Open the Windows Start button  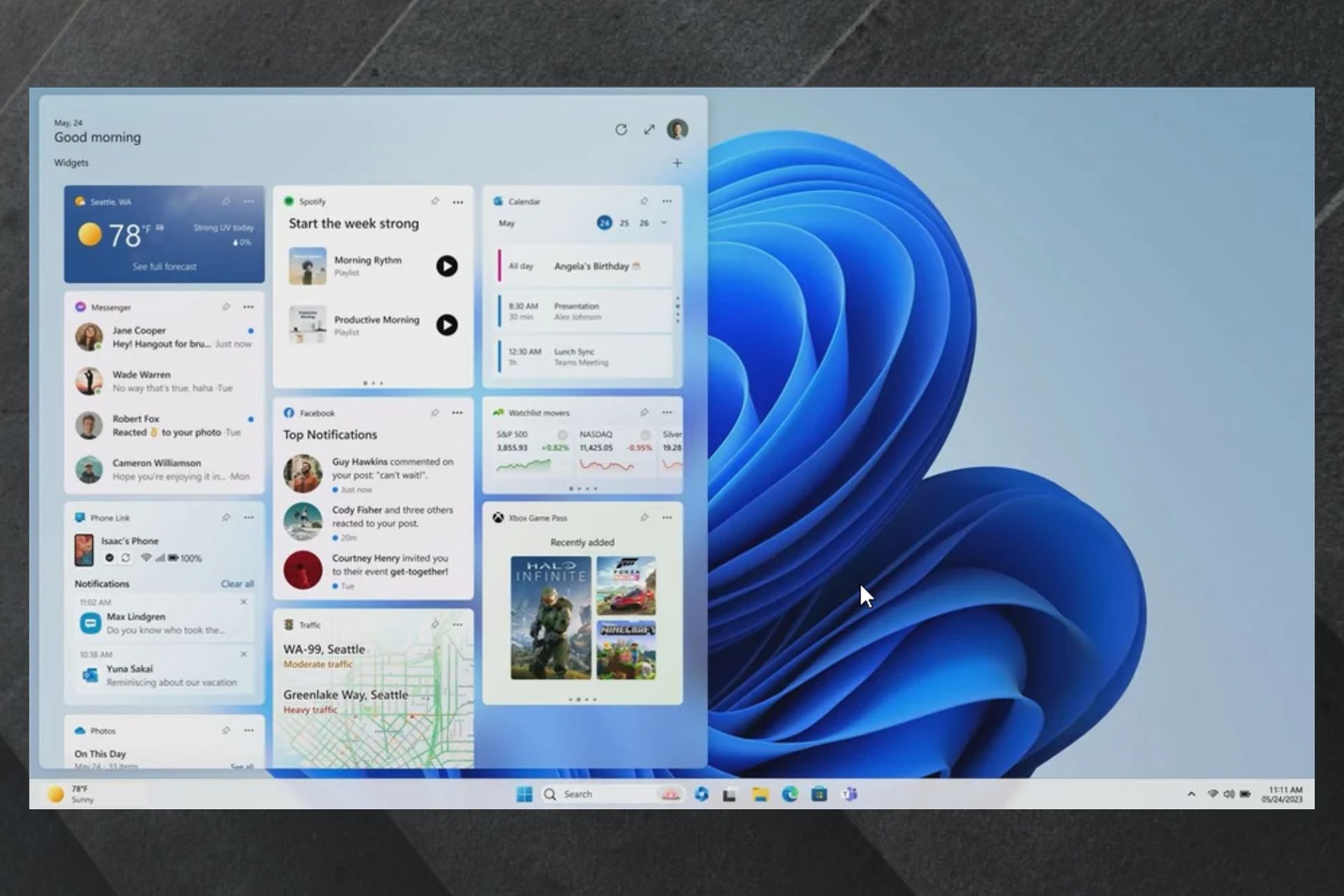tap(524, 794)
